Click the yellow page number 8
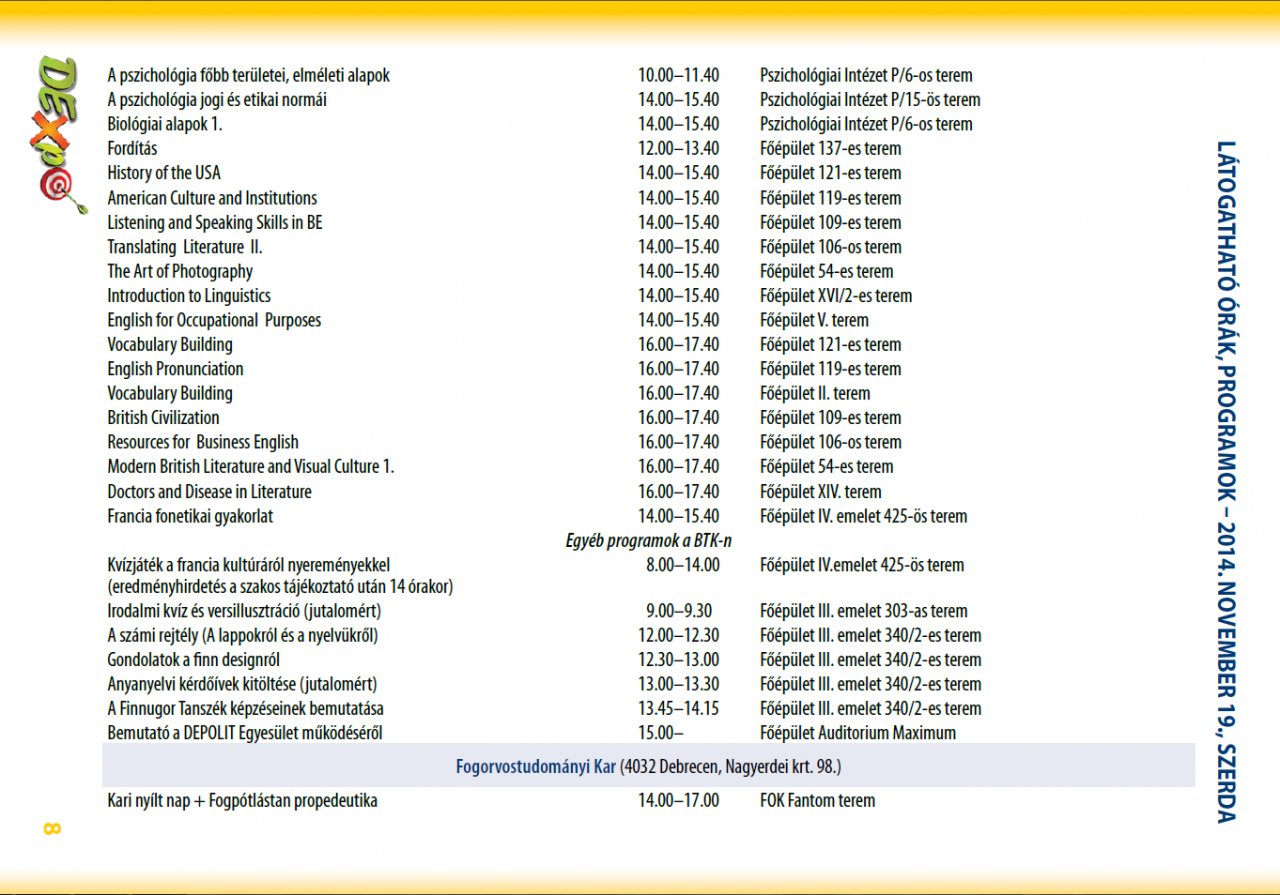1280x895 pixels. coord(53,828)
